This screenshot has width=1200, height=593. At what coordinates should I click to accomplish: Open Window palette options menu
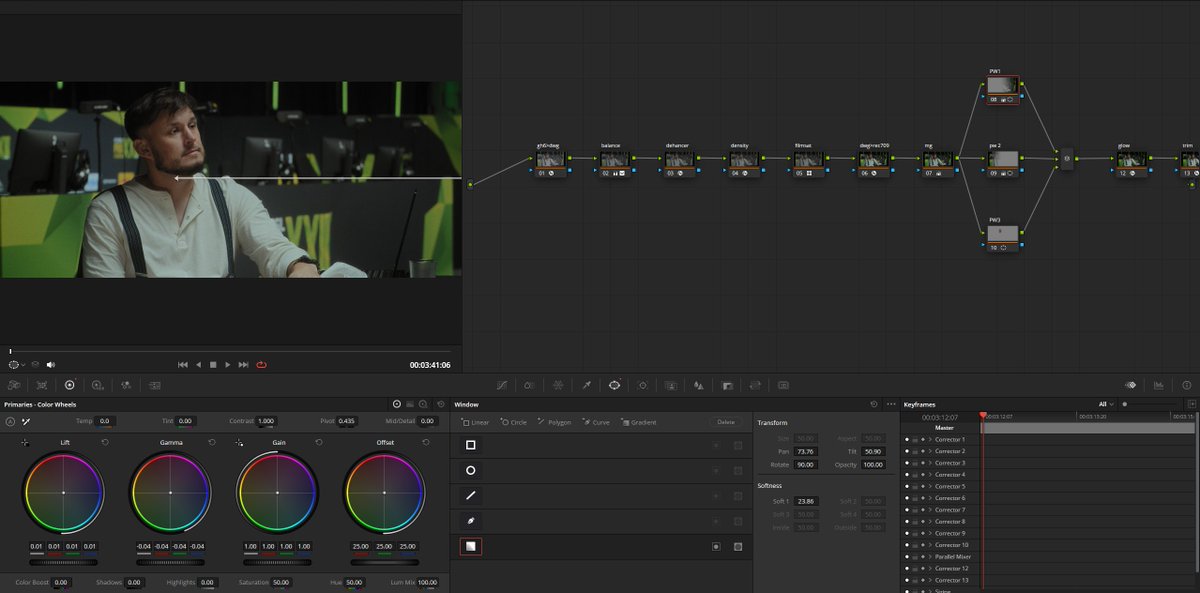click(x=891, y=404)
